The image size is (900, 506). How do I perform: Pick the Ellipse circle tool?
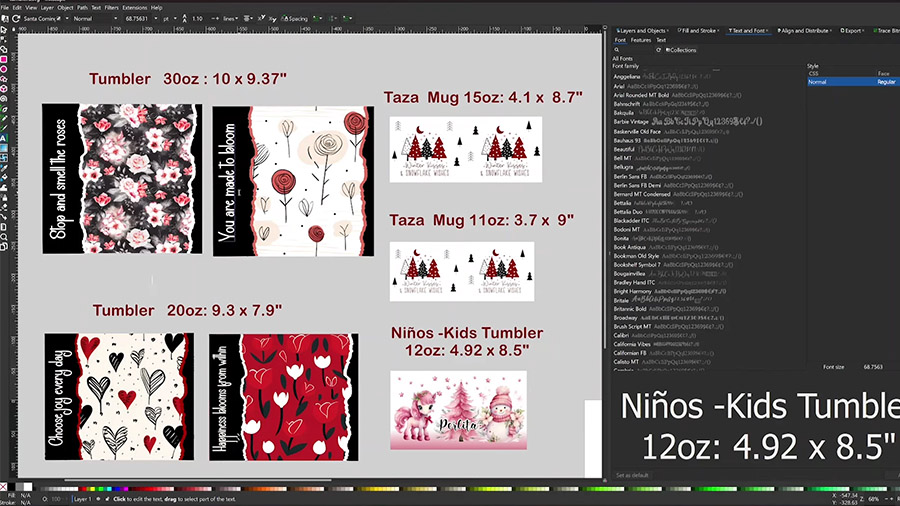pos(4,69)
